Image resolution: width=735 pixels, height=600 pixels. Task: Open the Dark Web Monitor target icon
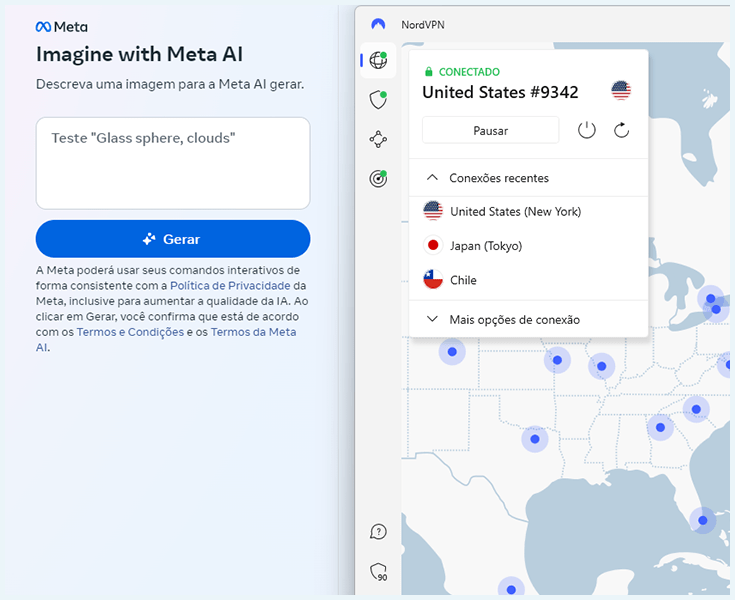[378, 179]
